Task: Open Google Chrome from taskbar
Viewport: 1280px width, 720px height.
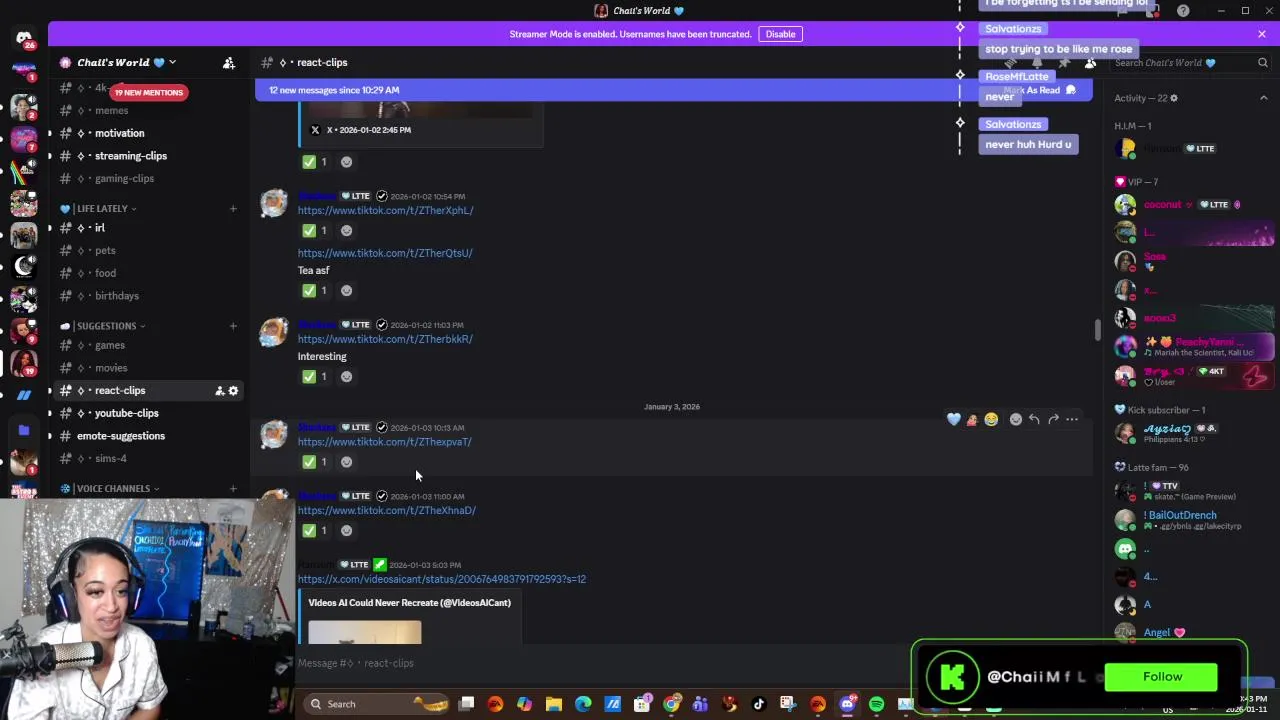Action: [x=671, y=704]
